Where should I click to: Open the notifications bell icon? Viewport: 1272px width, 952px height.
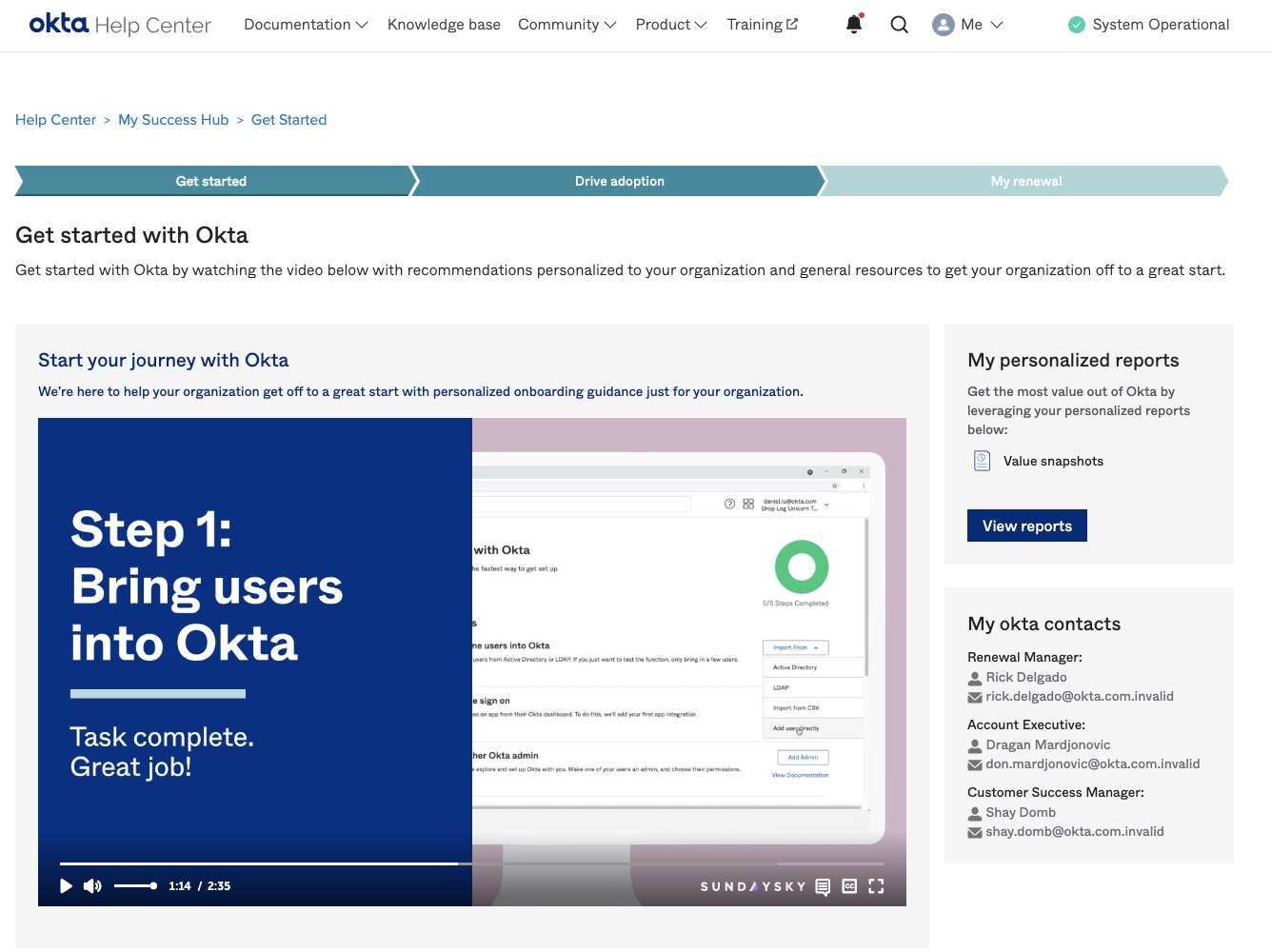854,25
